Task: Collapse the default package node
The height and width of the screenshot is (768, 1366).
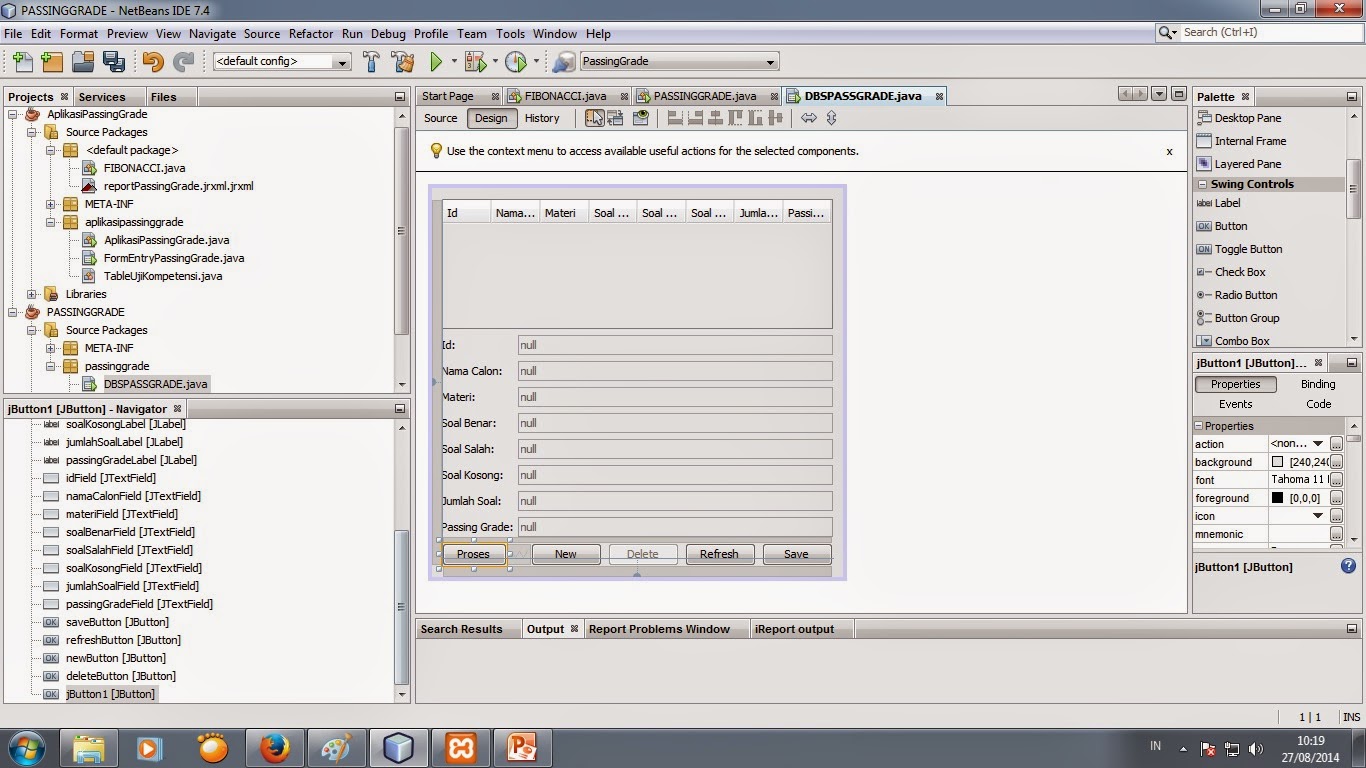Action: click(51, 150)
